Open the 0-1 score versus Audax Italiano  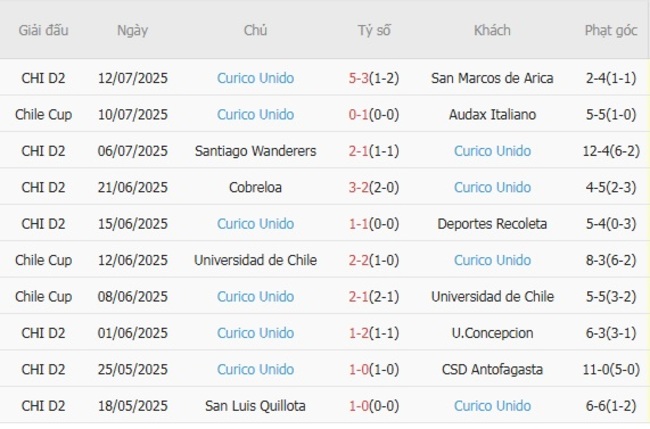361,114
